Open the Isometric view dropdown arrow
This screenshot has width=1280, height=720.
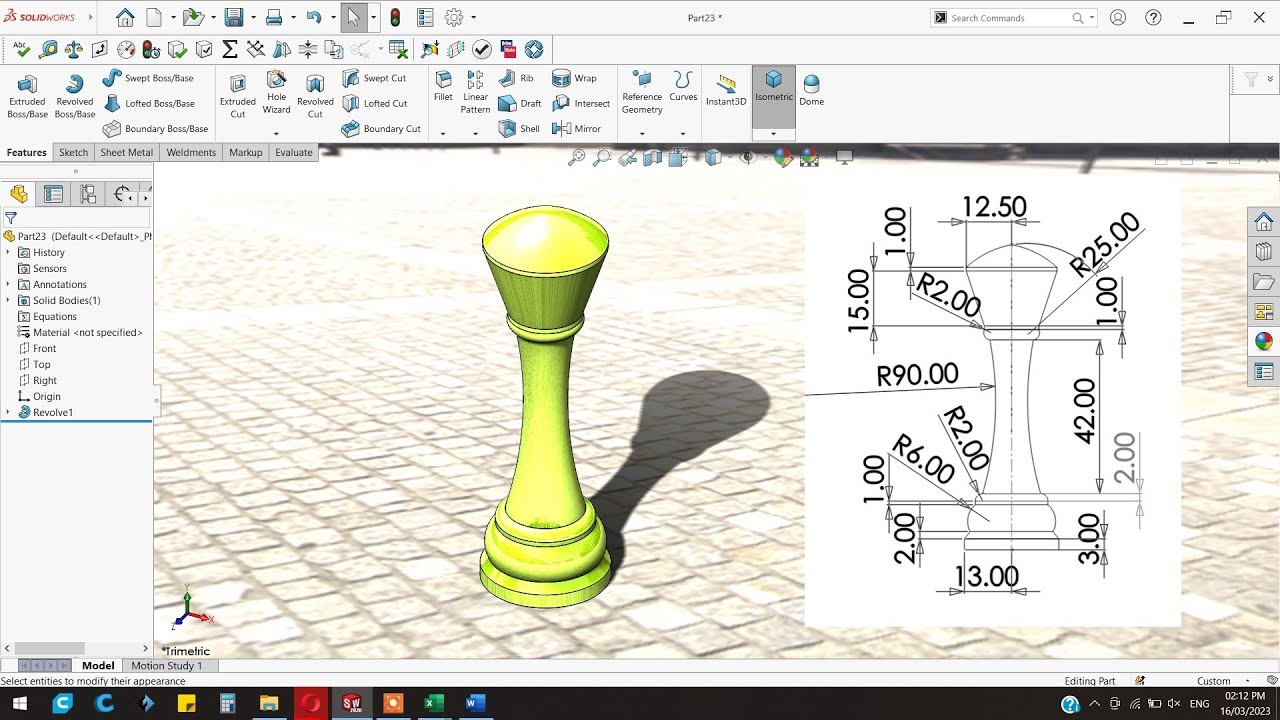point(774,133)
